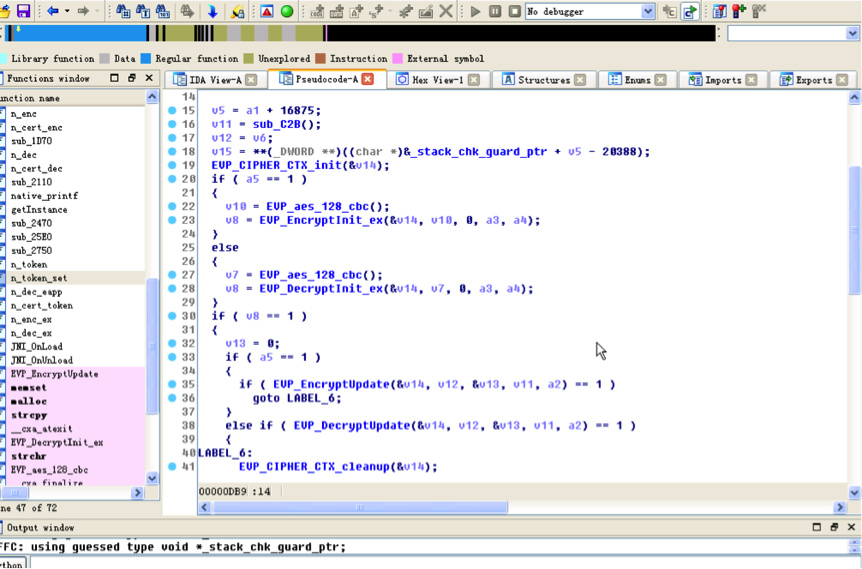Switch to the Imports tab
The height and width of the screenshot is (569, 862).
(x=722, y=79)
